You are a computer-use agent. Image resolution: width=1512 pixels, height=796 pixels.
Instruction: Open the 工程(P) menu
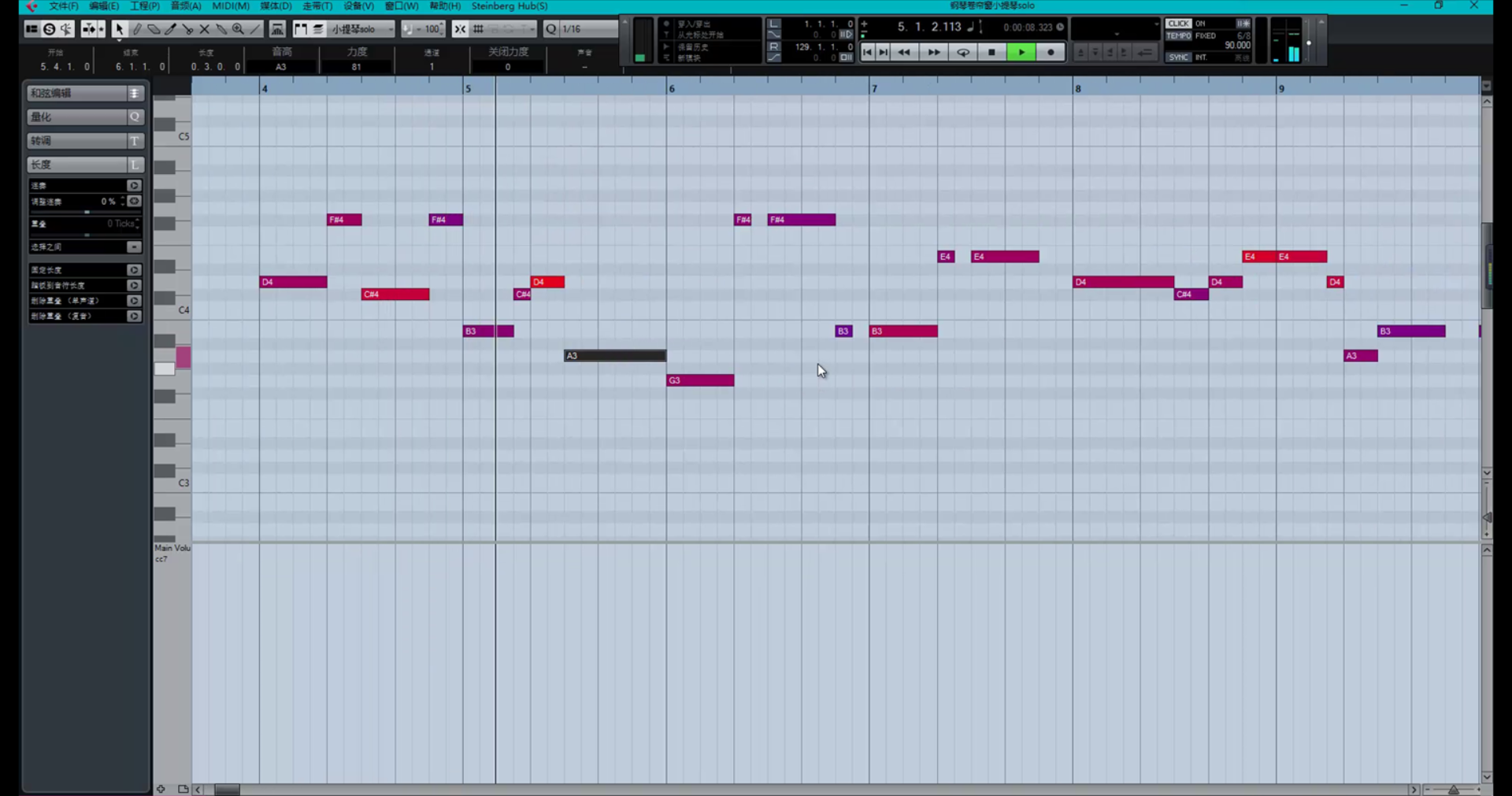point(145,6)
